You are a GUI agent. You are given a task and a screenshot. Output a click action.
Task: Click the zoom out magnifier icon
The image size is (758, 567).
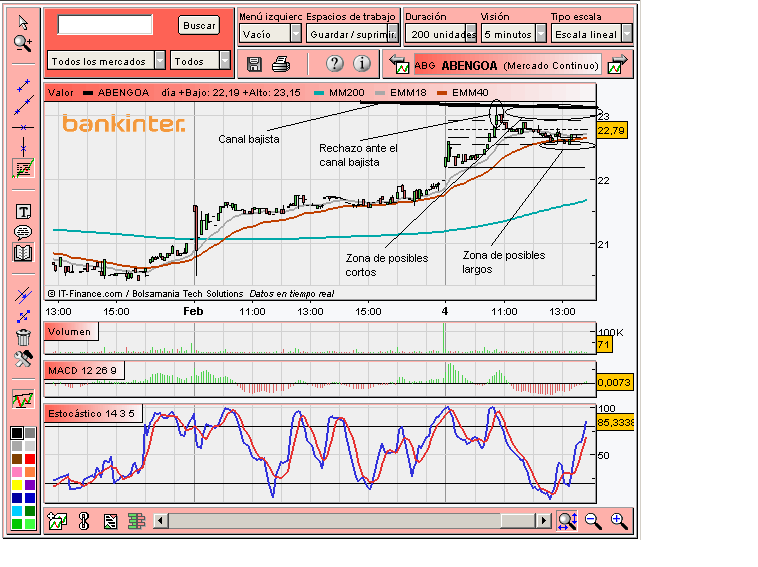click(593, 521)
